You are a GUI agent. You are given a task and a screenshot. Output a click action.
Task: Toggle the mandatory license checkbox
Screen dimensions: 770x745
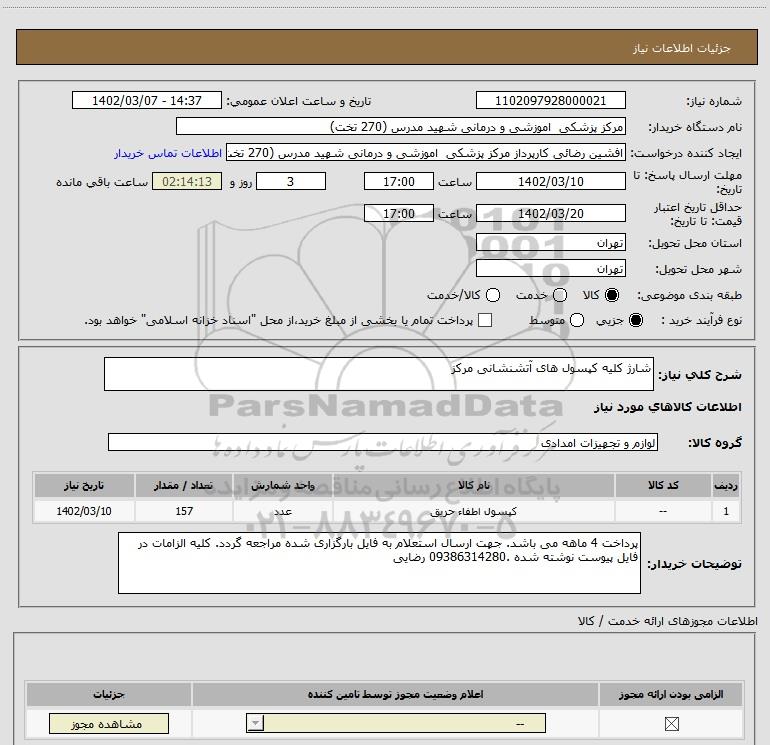[x=671, y=723]
